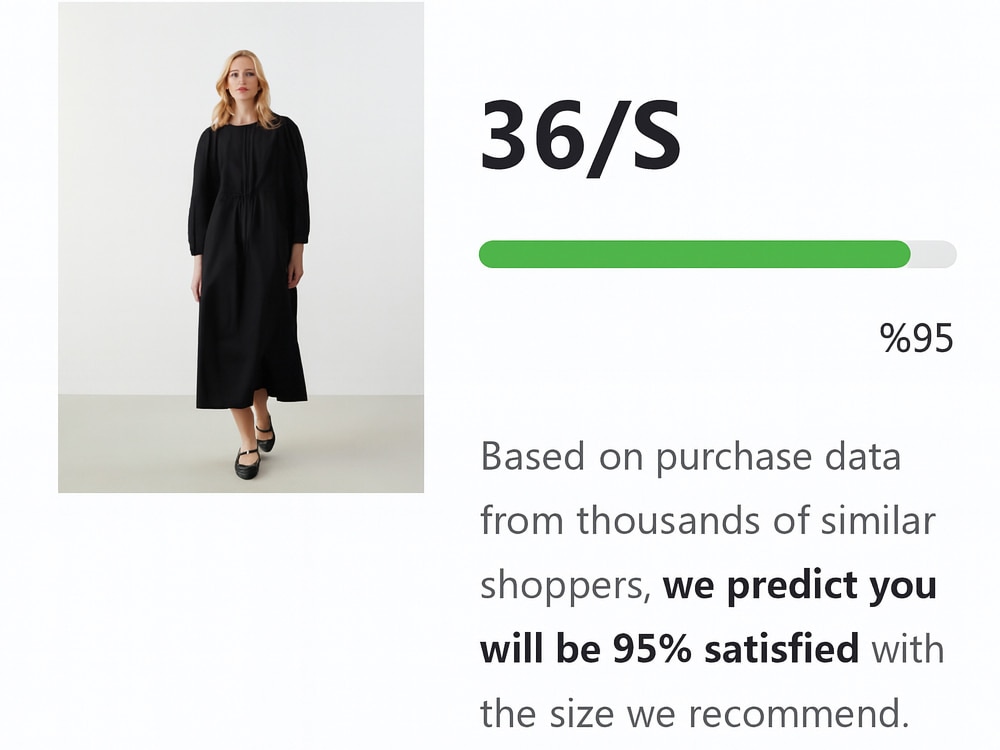
Task: Click the gathered waist detail on the dress
Action: (242, 203)
